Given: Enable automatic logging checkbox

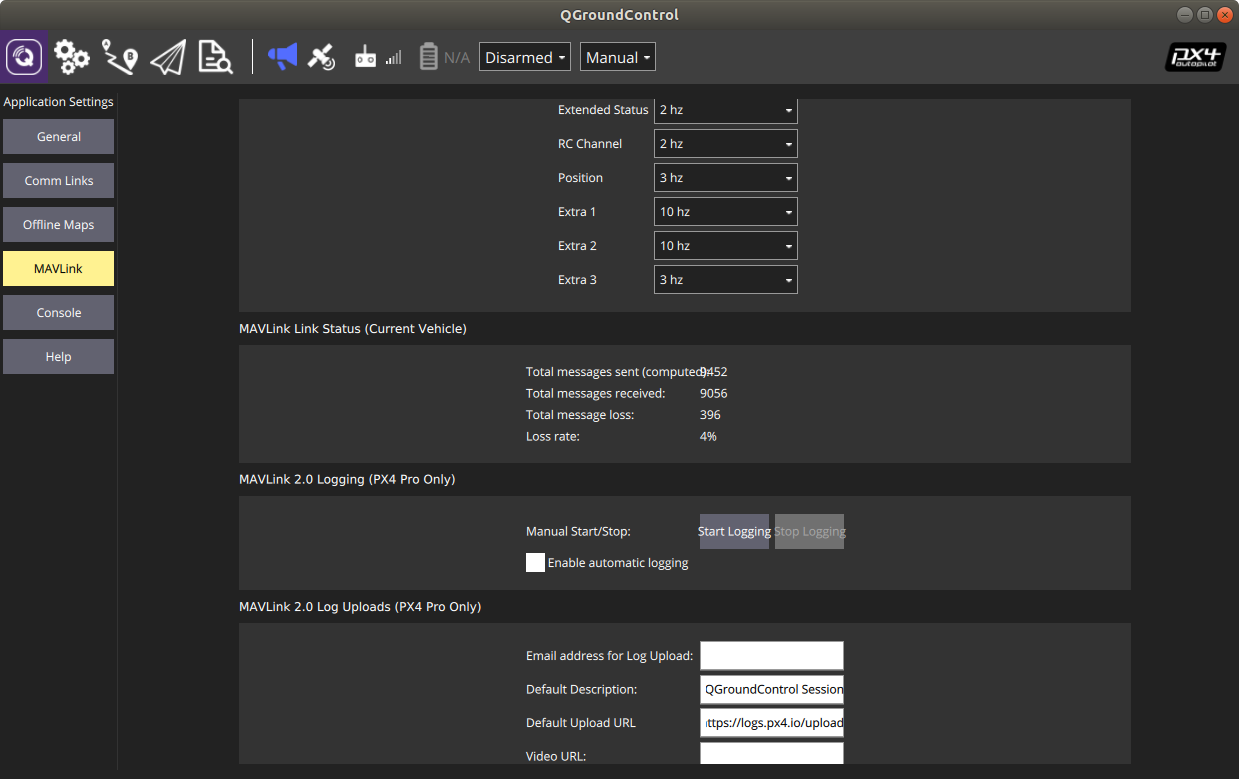Looking at the screenshot, I should tap(535, 562).
